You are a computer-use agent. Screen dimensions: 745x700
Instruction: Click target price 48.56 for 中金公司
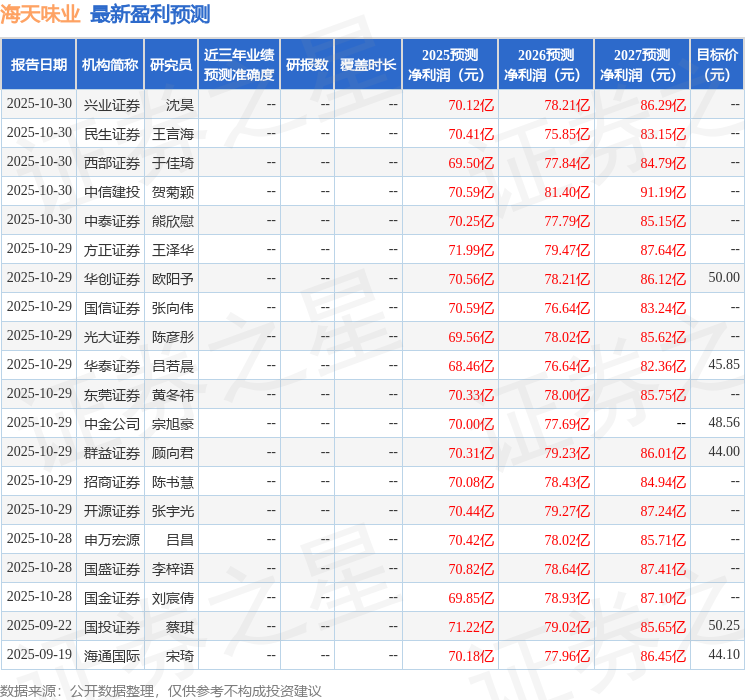point(724,422)
